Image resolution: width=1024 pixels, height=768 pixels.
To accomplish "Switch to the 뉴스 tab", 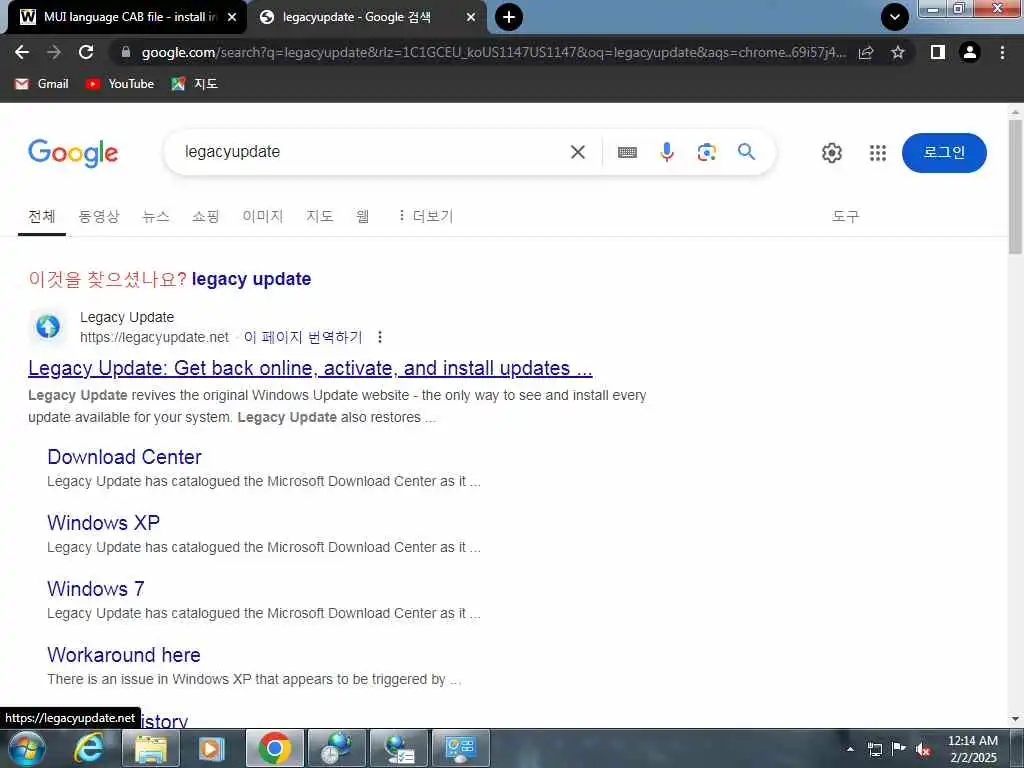I will coord(156,216).
